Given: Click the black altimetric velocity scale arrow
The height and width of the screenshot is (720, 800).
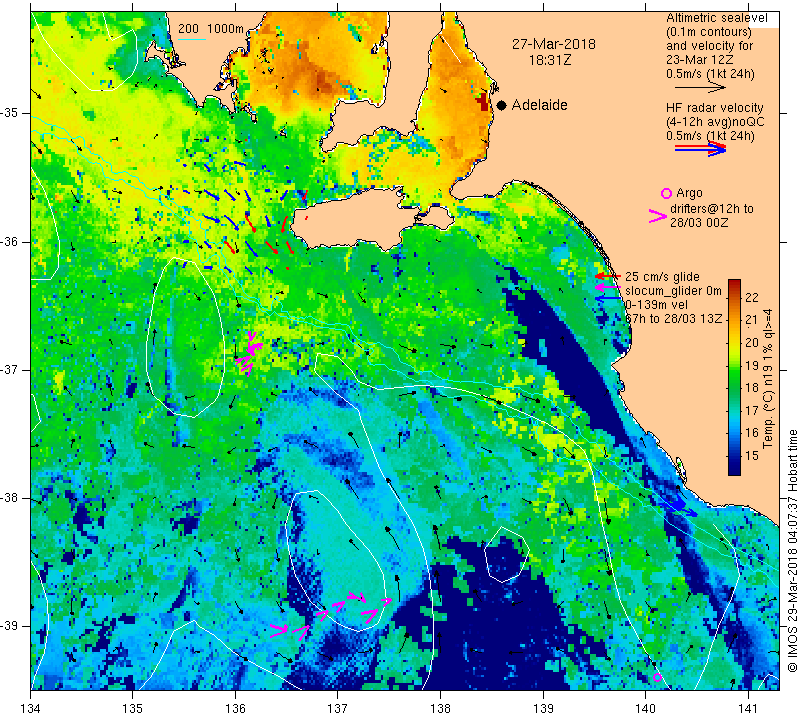Looking at the screenshot, I should 700,87.
